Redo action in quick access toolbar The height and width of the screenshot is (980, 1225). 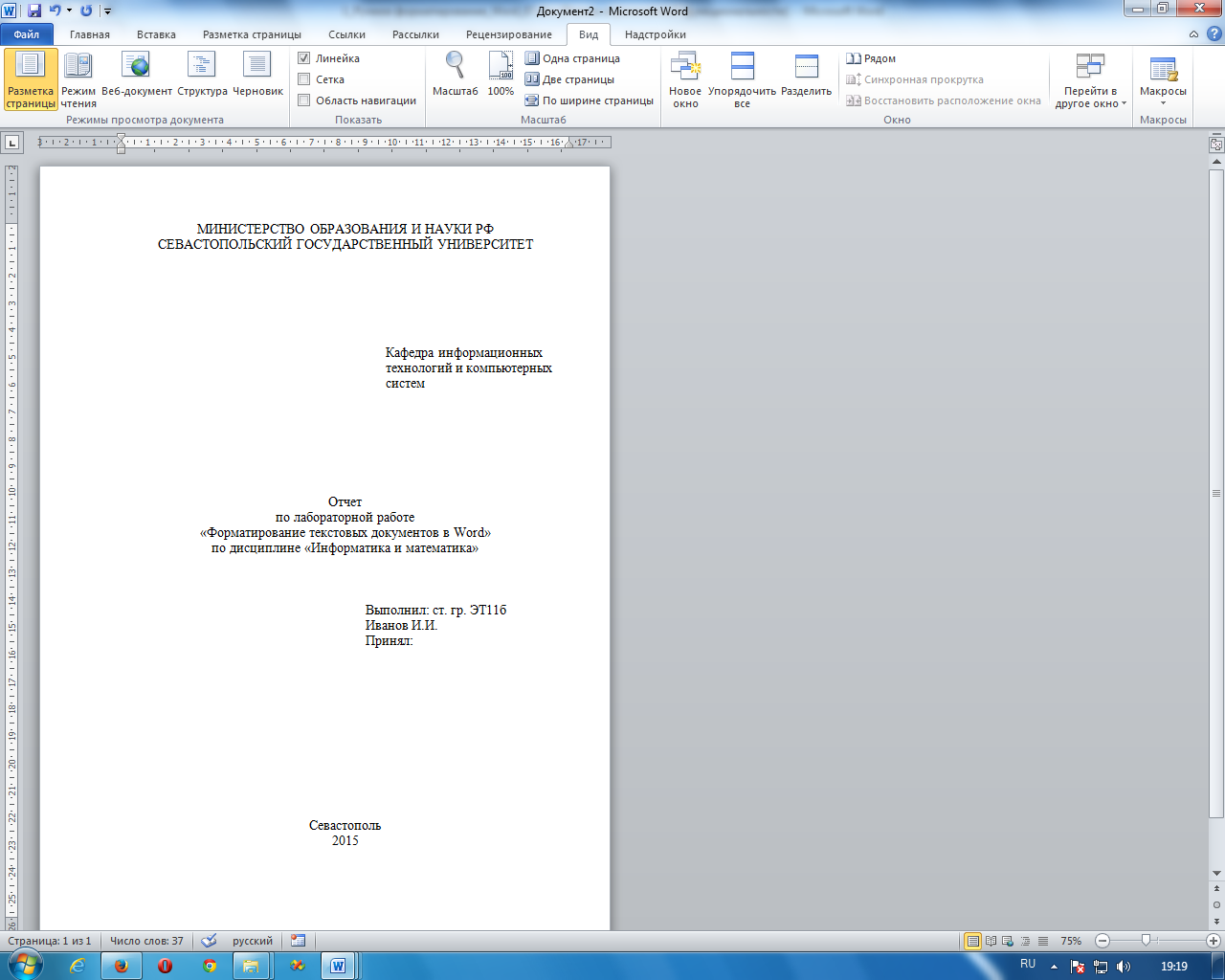click(x=86, y=11)
